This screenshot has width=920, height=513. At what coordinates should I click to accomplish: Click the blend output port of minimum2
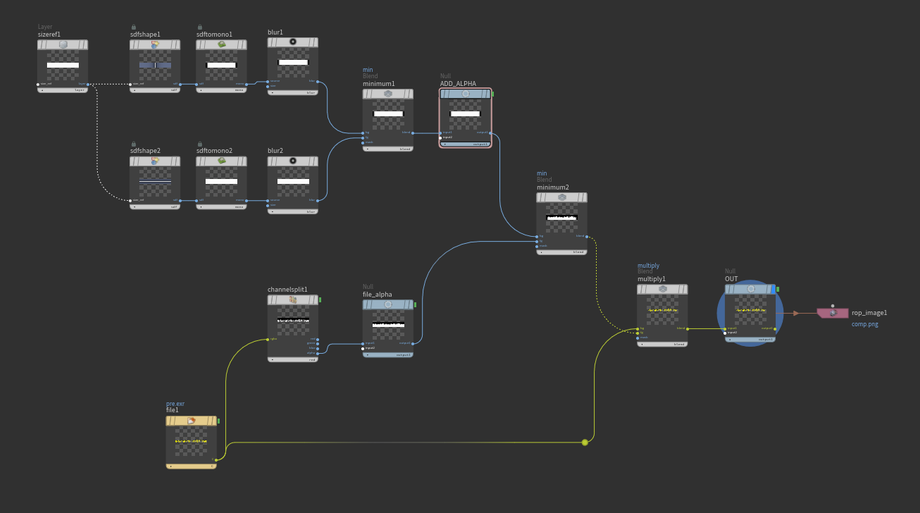click(x=586, y=236)
